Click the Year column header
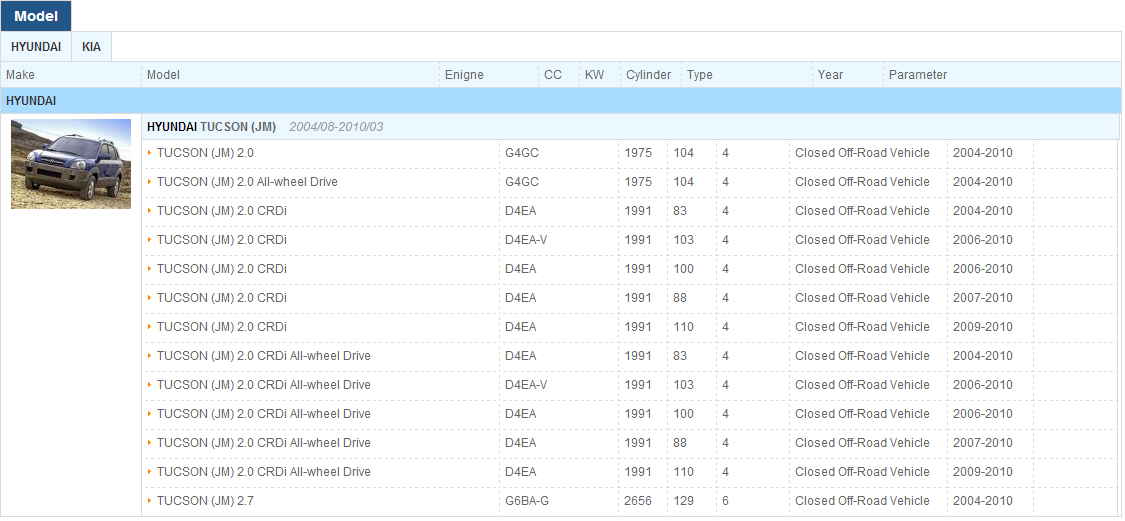 click(x=830, y=75)
